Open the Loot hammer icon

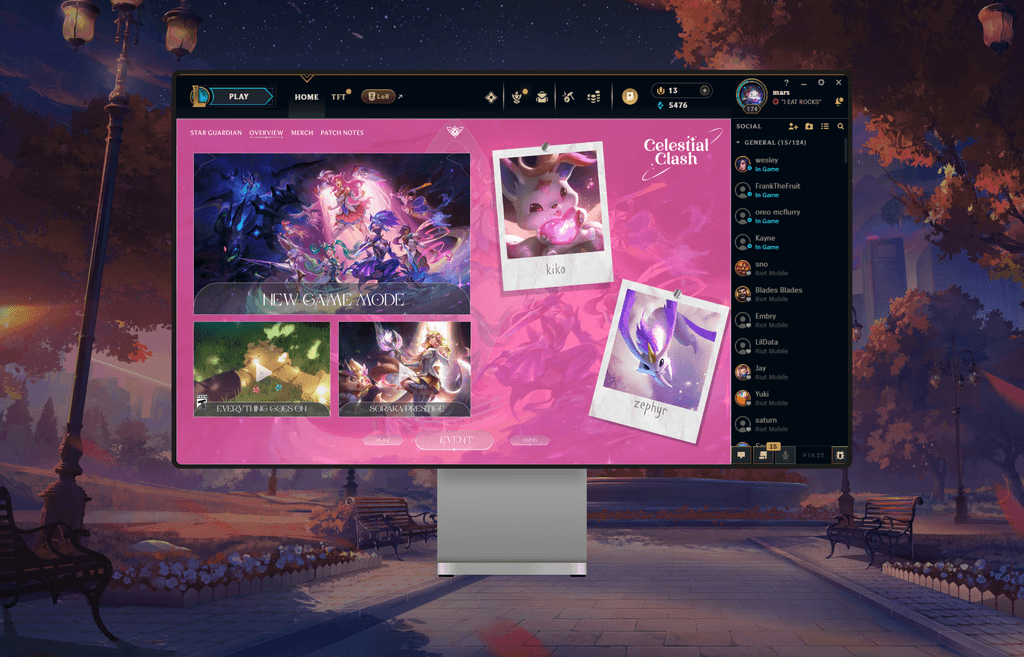click(568, 97)
